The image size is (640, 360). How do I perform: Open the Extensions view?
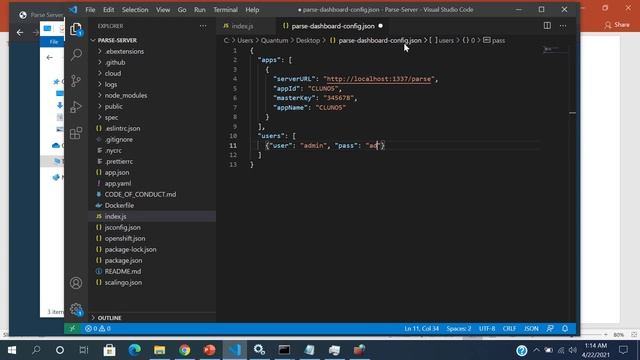pyautogui.click(x=76, y=133)
